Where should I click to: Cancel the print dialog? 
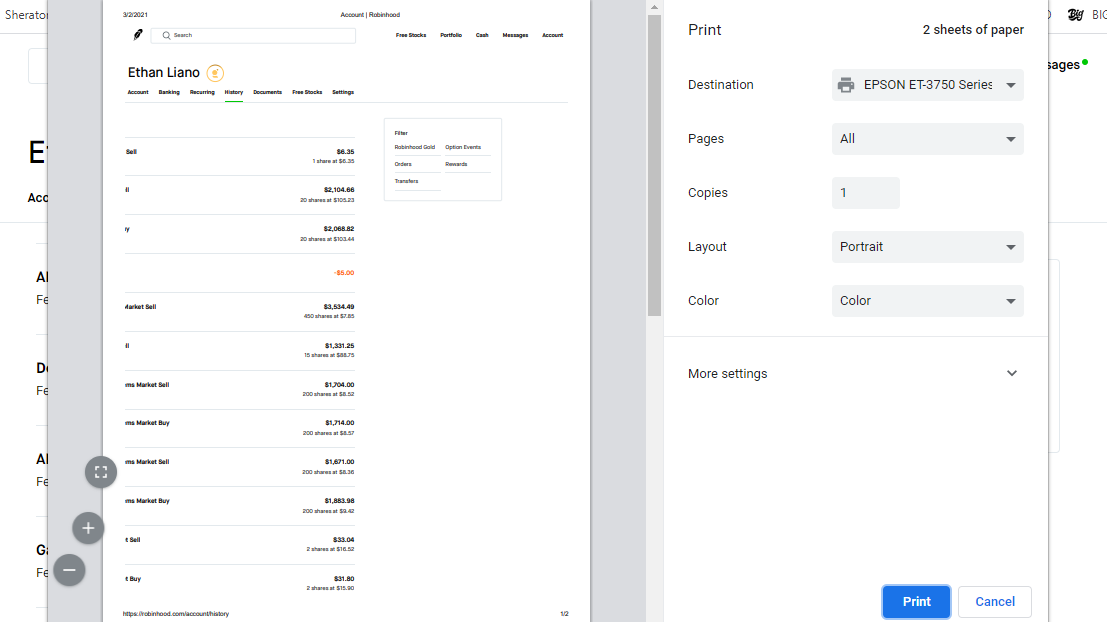click(995, 602)
